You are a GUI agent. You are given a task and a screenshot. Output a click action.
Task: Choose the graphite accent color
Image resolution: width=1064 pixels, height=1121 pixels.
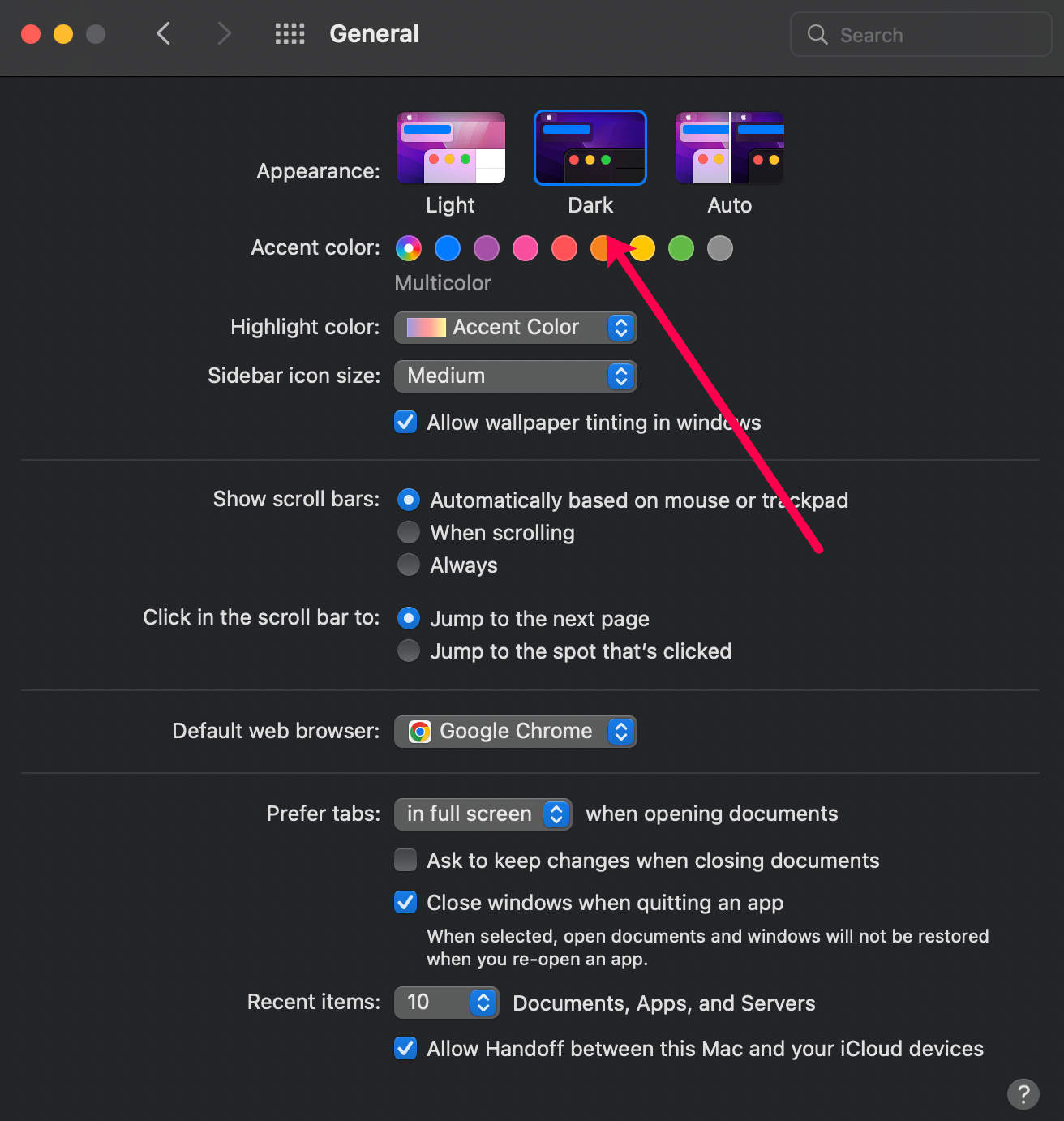pyautogui.click(x=720, y=248)
